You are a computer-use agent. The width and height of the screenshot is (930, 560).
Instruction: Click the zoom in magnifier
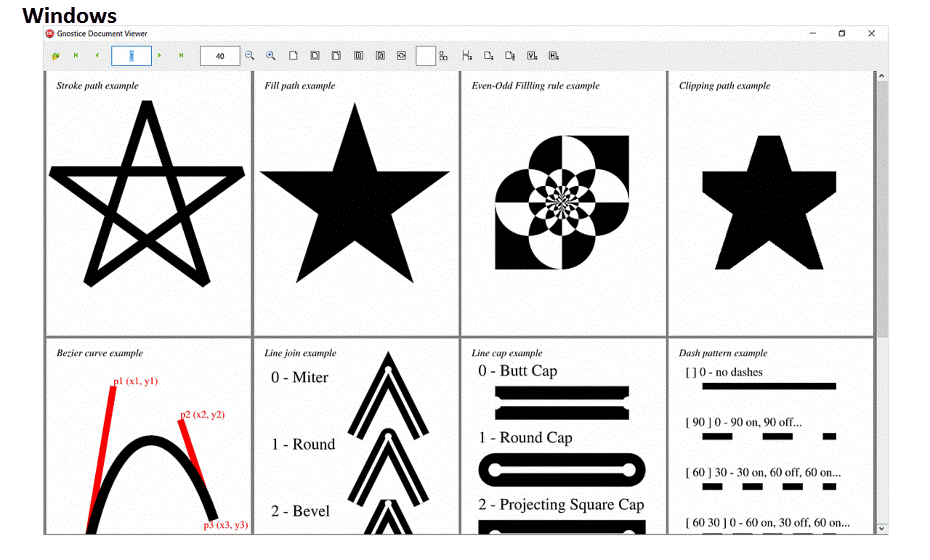(270, 55)
